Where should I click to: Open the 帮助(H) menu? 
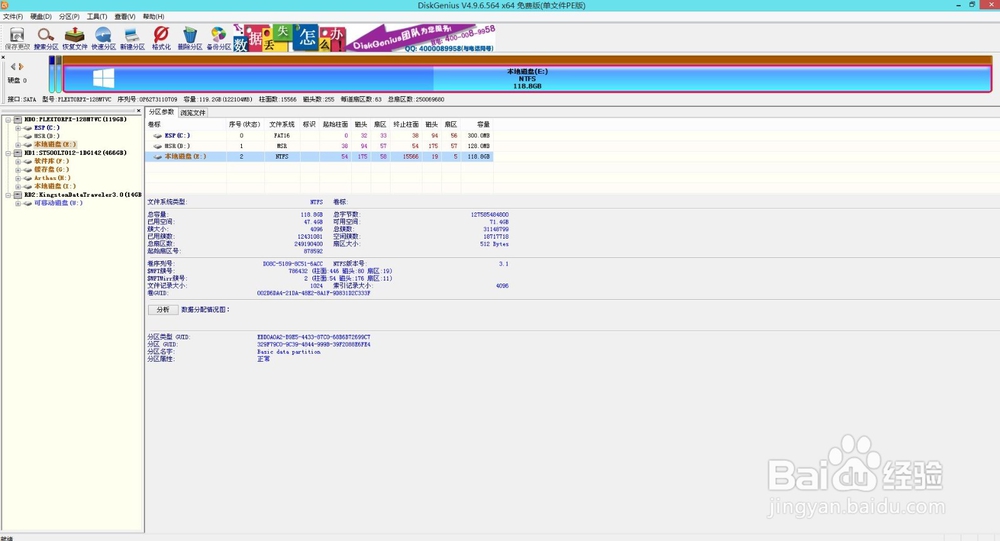click(153, 17)
